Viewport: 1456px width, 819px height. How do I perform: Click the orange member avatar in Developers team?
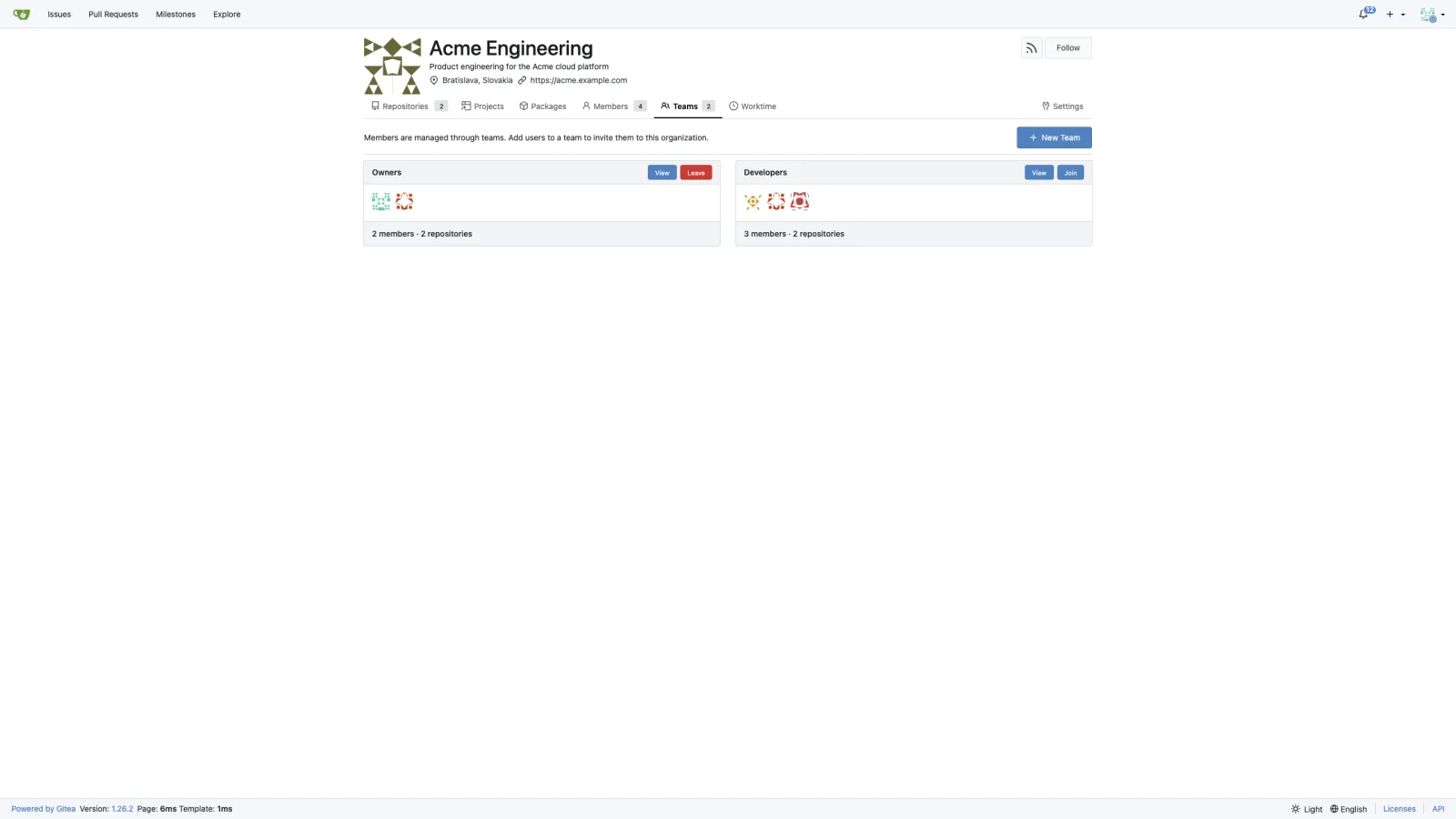[753, 201]
